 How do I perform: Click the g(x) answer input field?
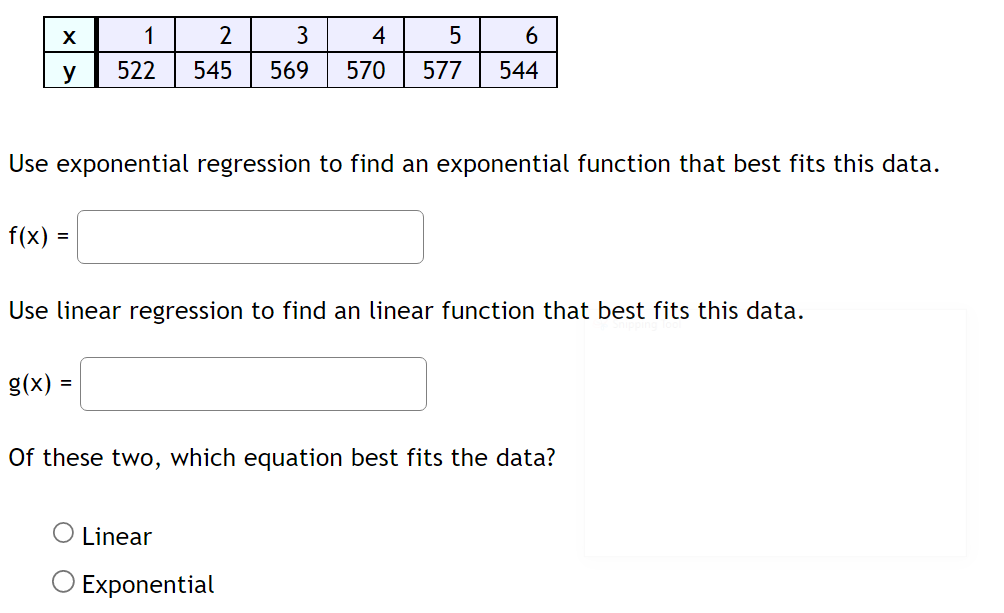(x=253, y=383)
